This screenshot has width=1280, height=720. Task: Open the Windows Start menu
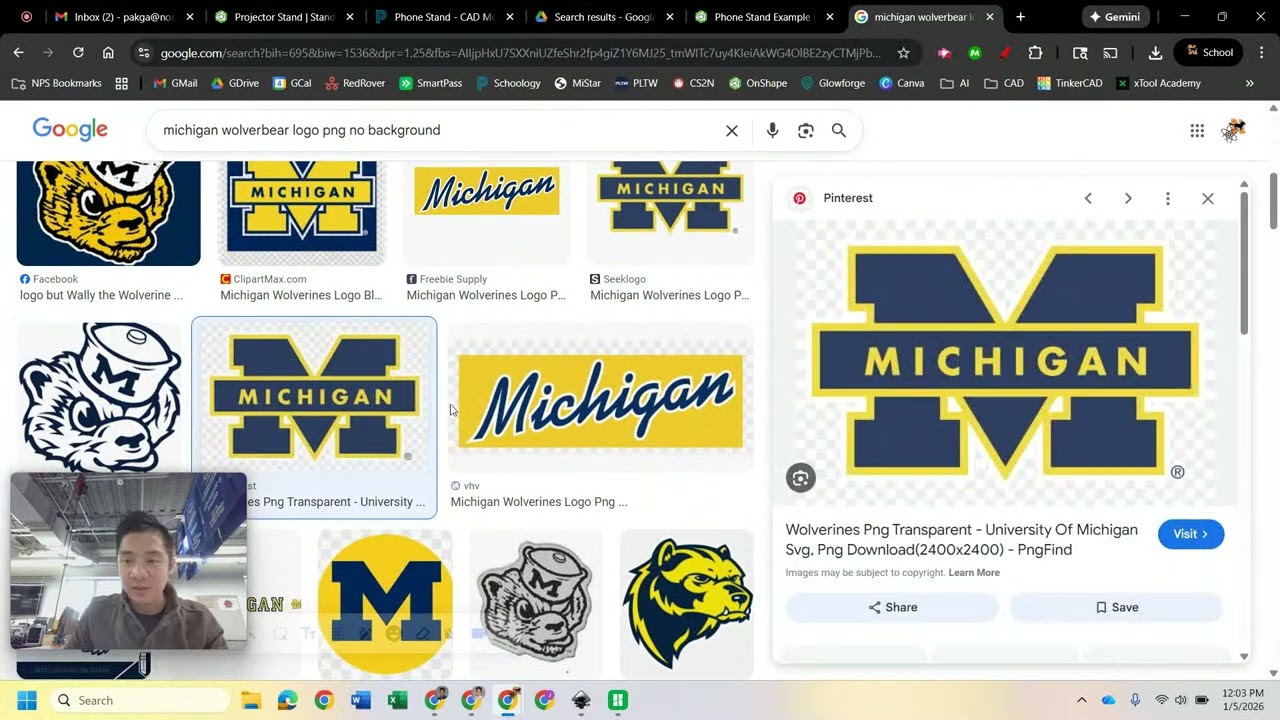point(26,700)
